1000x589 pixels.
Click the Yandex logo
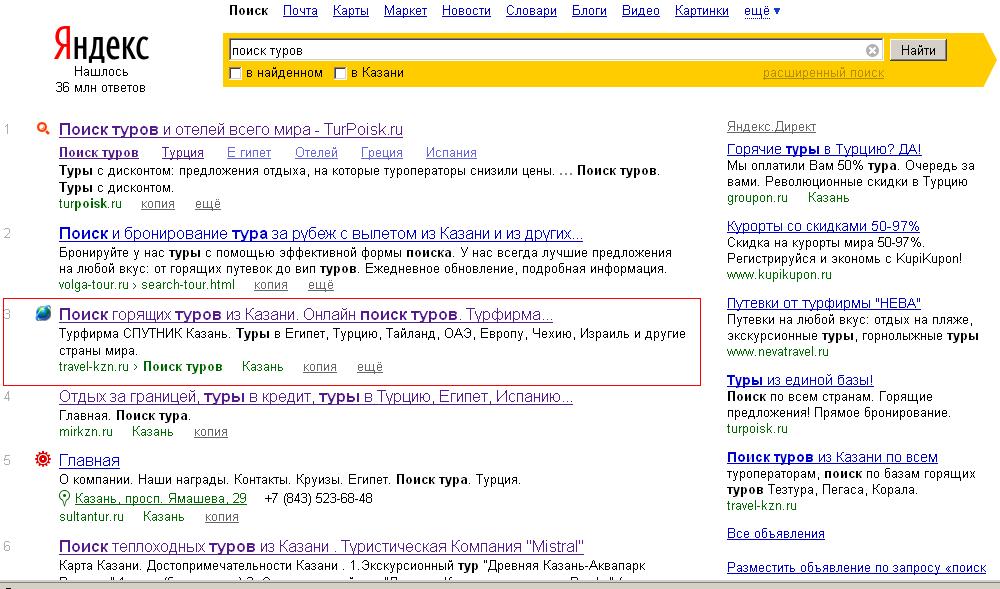pos(100,46)
